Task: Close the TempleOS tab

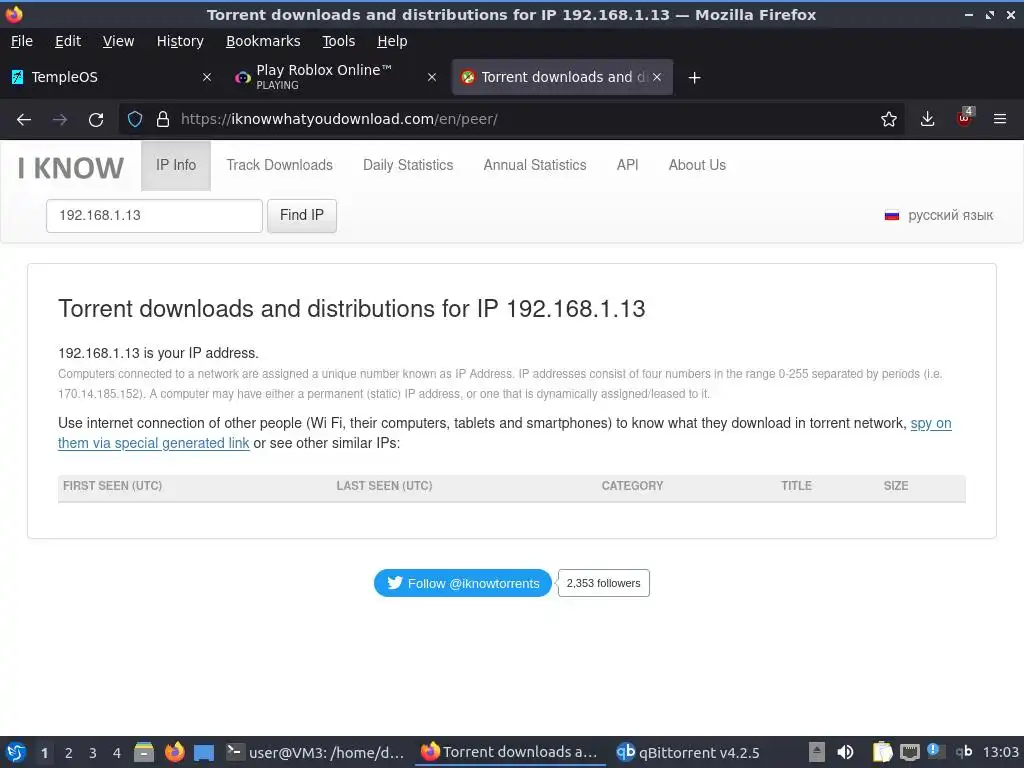Action: coord(207,77)
